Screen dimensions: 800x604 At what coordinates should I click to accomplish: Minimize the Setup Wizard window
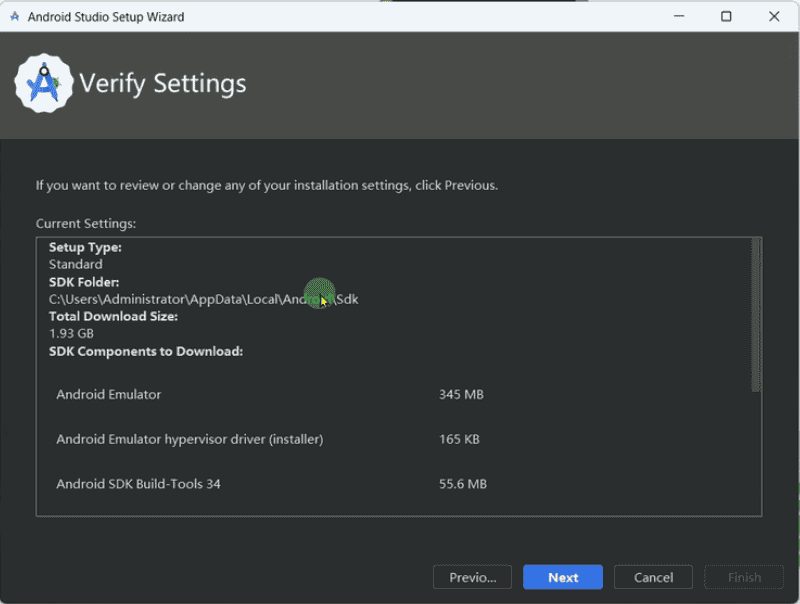(x=679, y=17)
